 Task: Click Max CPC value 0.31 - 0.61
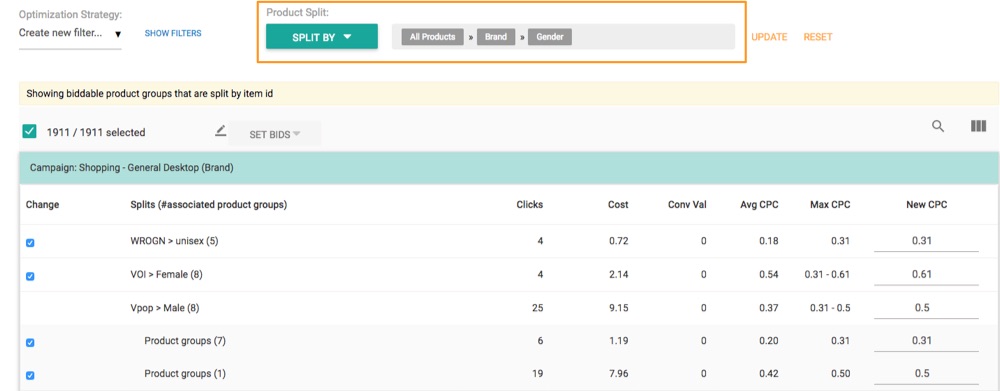tap(827, 275)
